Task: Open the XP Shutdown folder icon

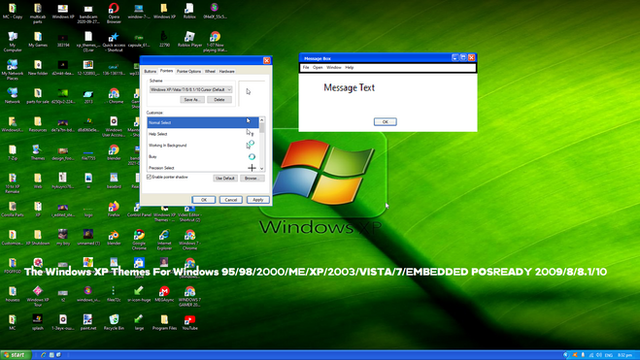Action: point(38,237)
